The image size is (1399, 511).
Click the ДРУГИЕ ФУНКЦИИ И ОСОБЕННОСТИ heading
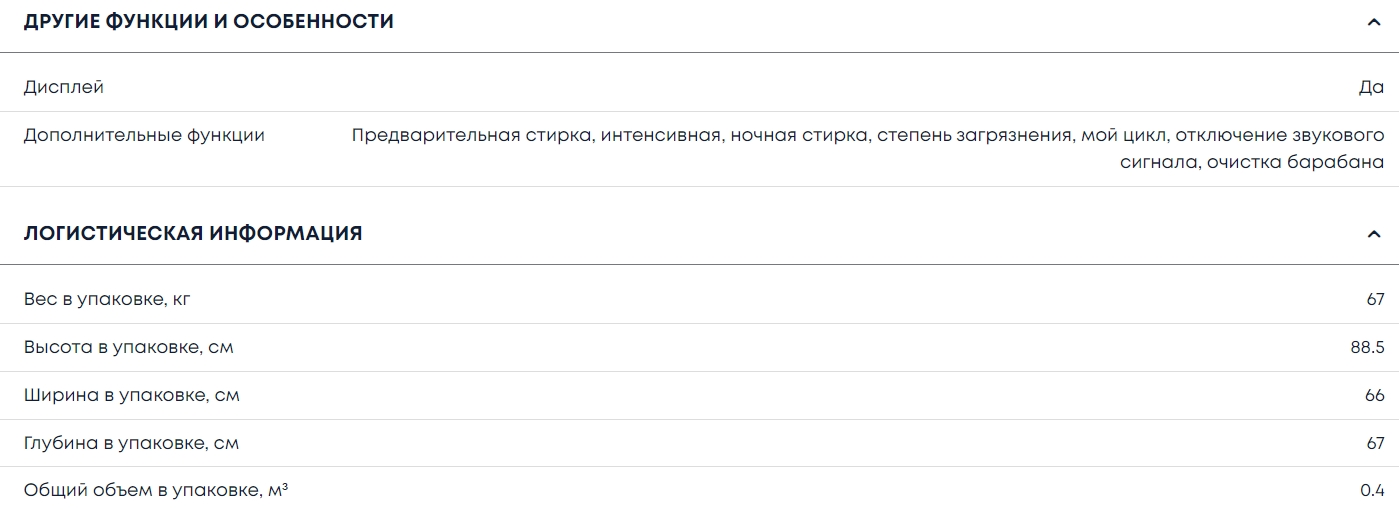coord(208,21)
